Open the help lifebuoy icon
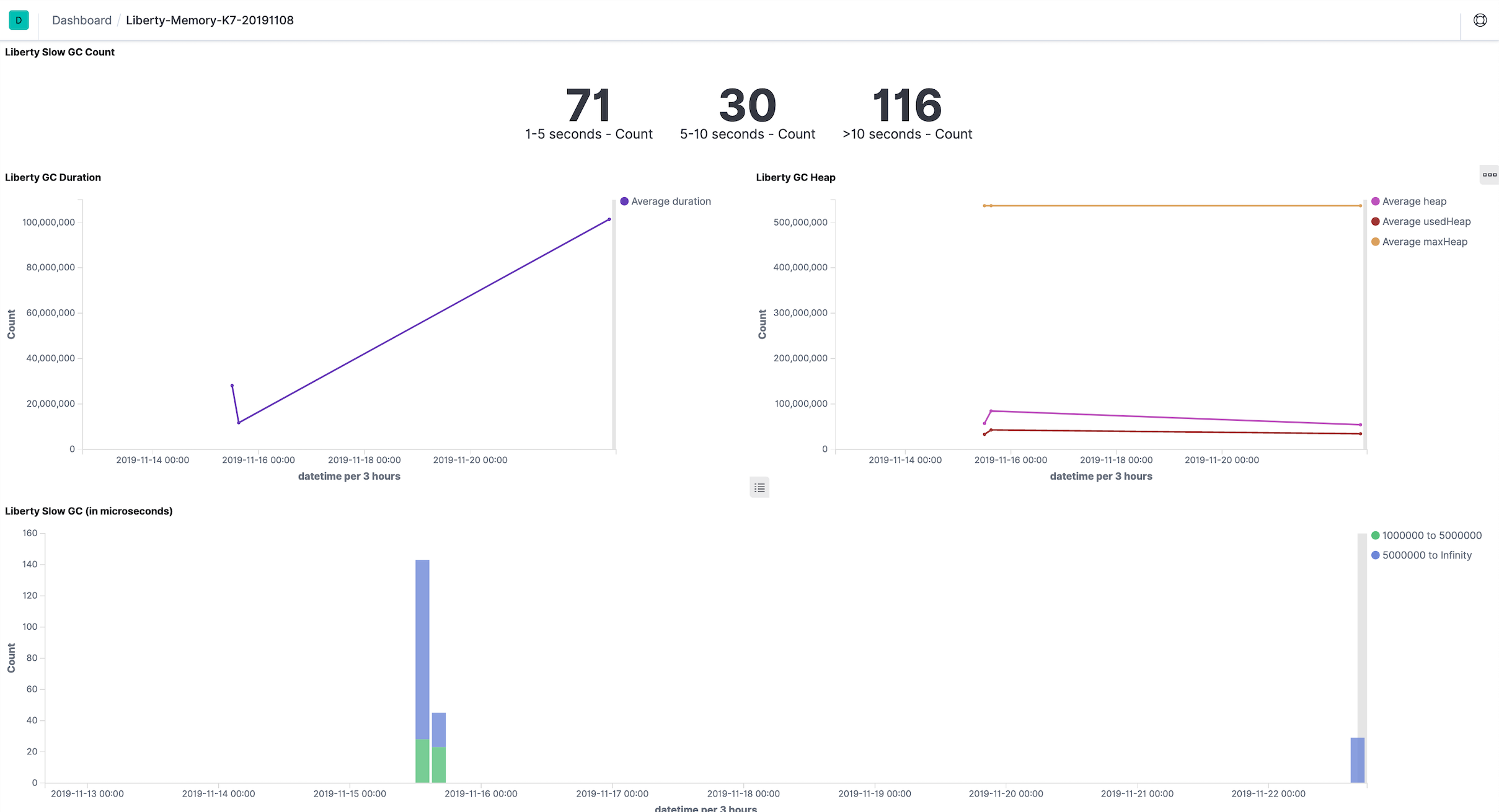The width and height of the screenshot is (1499, 812). (x=1480, y=20)
